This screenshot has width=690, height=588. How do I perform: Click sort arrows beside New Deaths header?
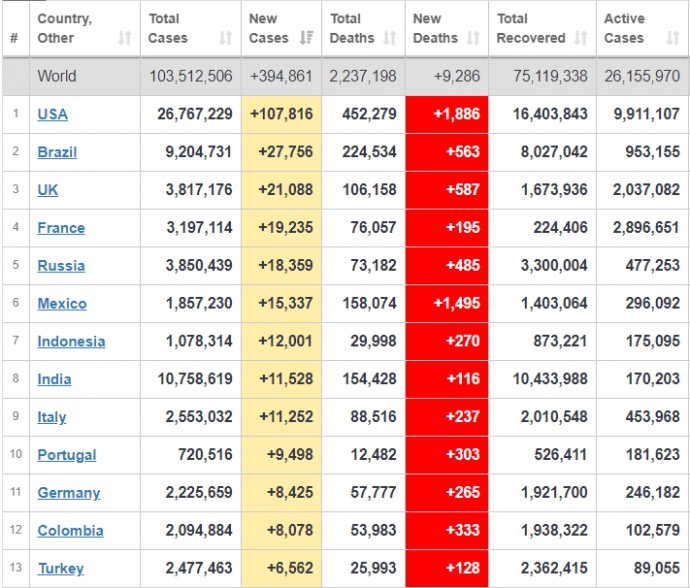(475, 38)
